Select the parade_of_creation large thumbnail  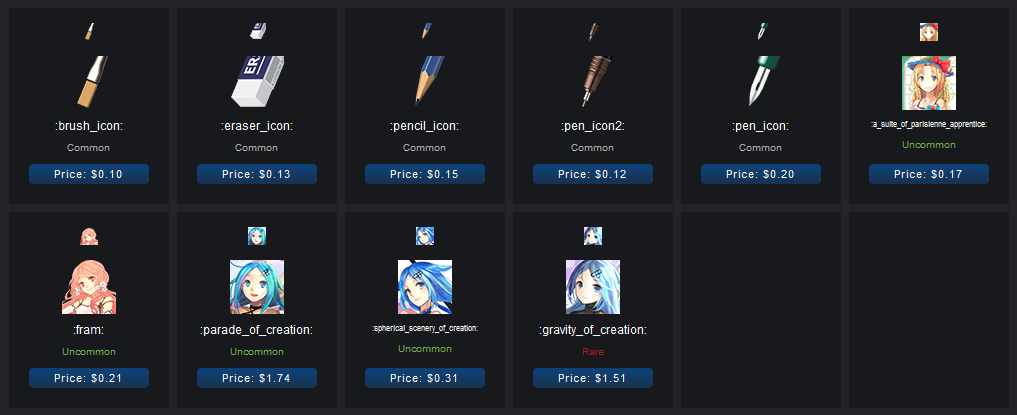[x=257, y=287]
